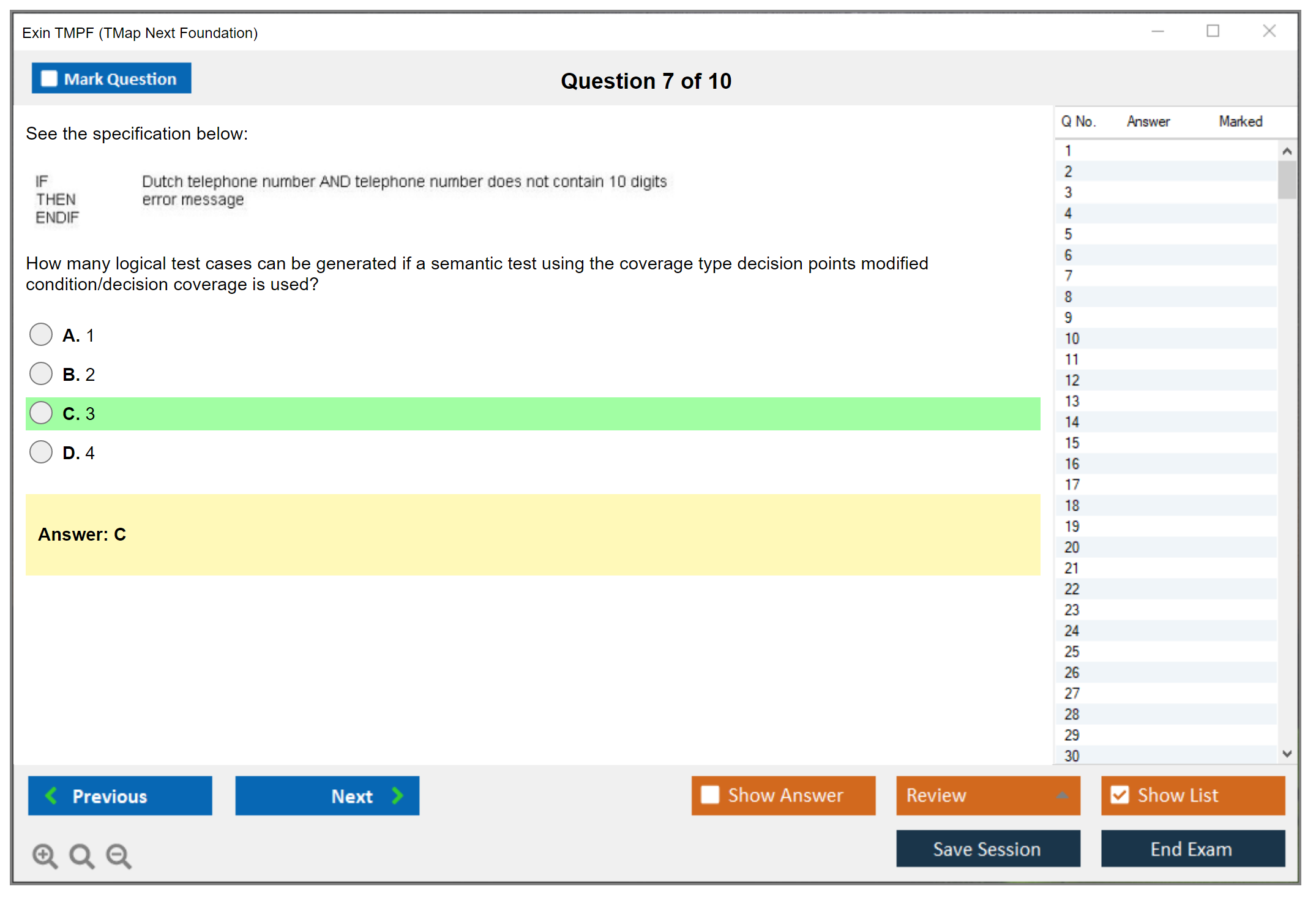The height and width of the screenshot is (900, 1316).
Task: Select answer option A radio button
Action: click(41, 334)
